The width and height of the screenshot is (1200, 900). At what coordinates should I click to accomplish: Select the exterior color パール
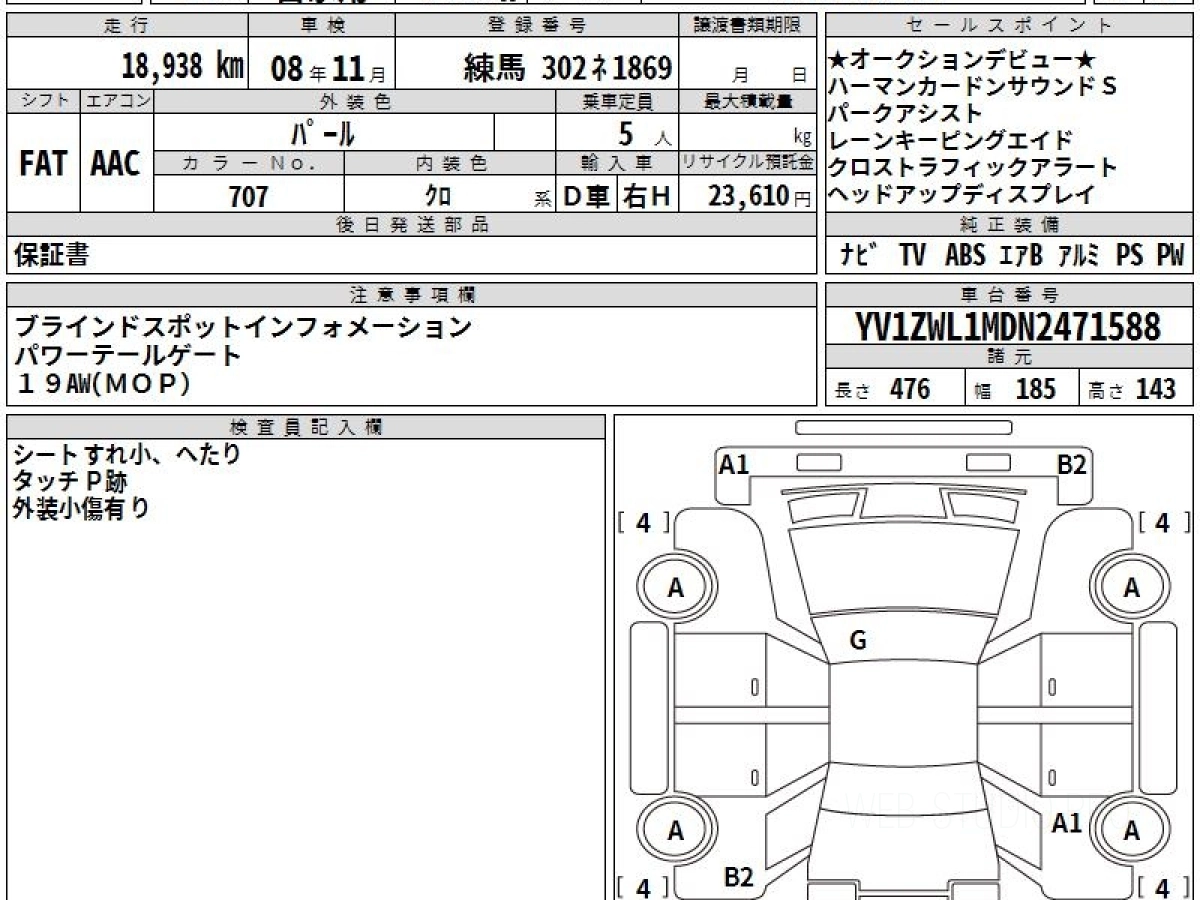click(x=323, y=132)
